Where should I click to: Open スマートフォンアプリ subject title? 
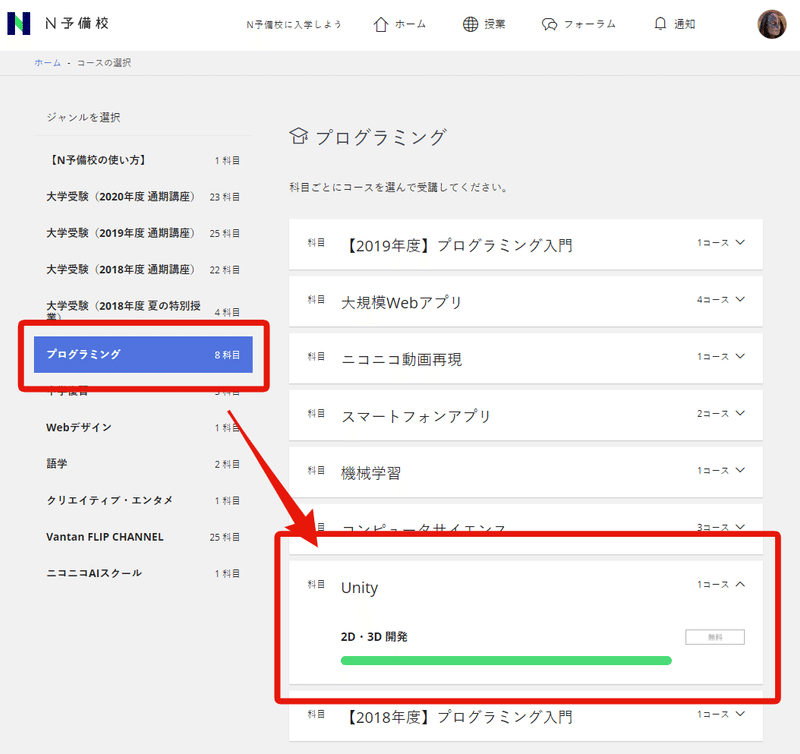(415, 416)
